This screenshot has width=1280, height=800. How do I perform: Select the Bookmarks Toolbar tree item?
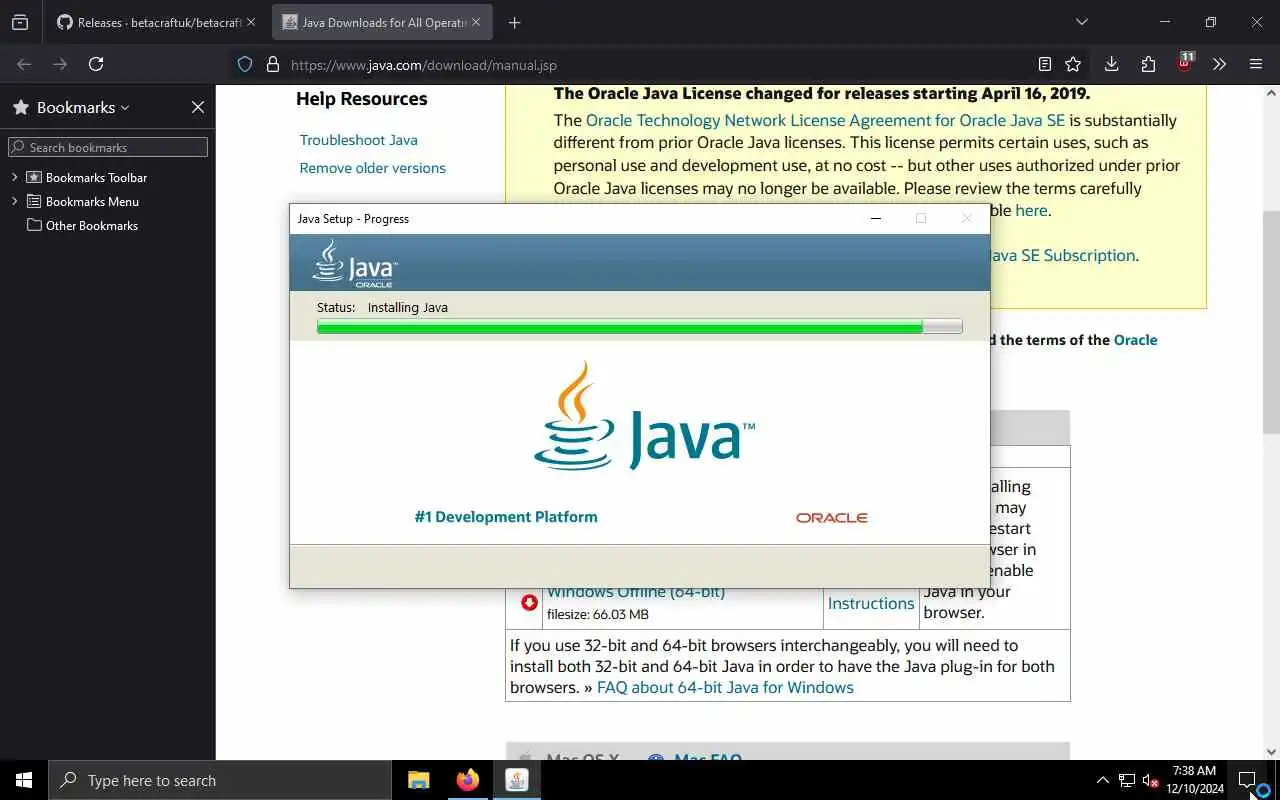pyautogui.click(x=96, y=177)
